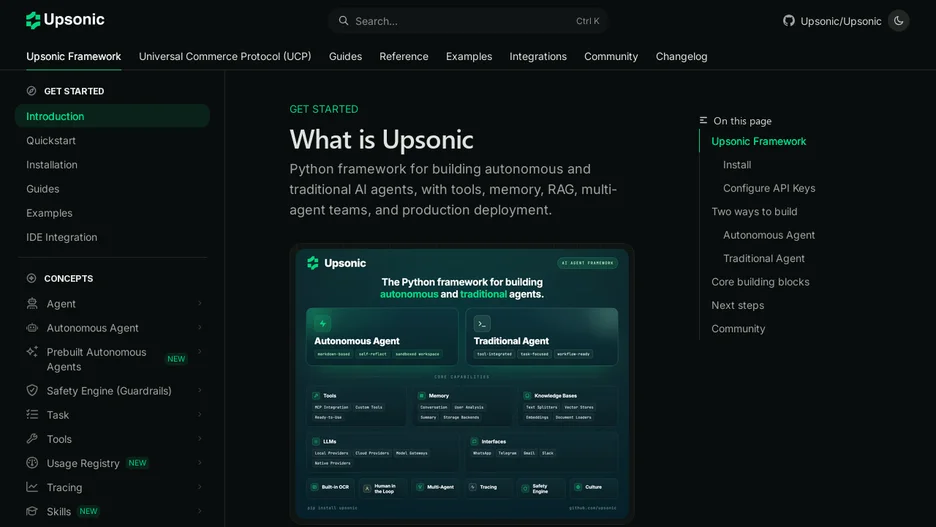
Task: Jump to Upsonic Framework section
Action: 758,141
